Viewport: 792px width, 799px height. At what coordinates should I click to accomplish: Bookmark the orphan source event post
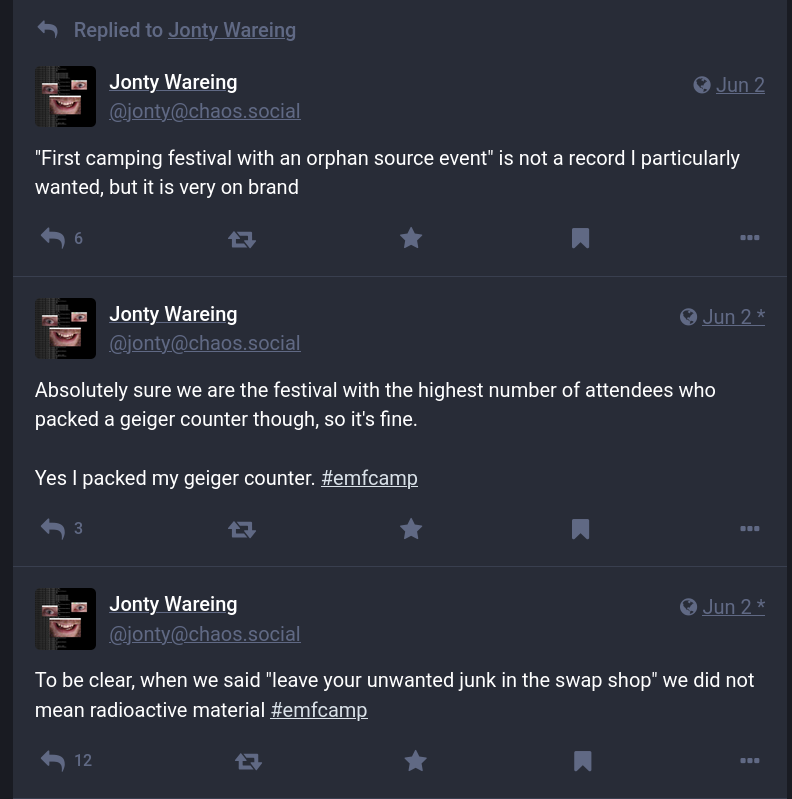580,238
